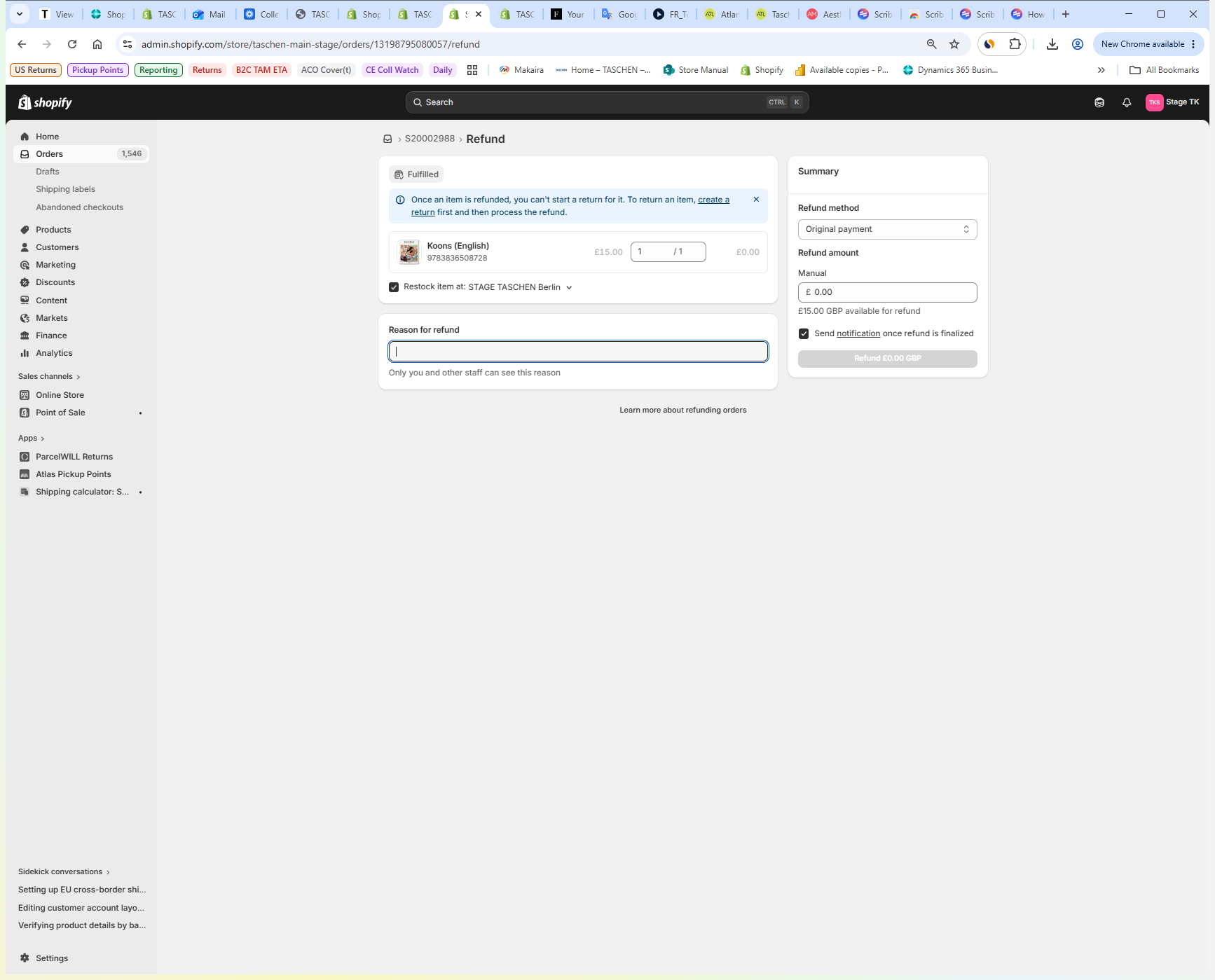Open the Online Store sales channel
Viewport: 1215px width, 980px height.
[x=60, y=395]
